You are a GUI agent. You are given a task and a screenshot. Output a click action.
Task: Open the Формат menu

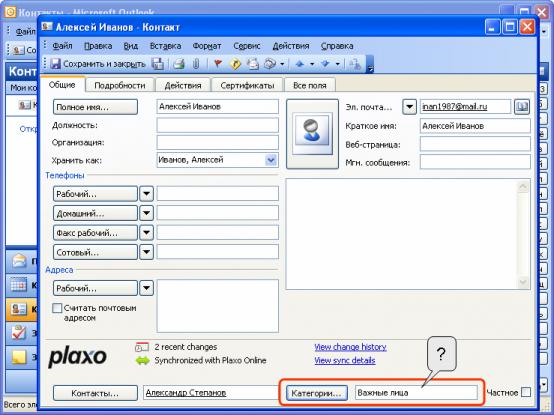click(207, 46)
